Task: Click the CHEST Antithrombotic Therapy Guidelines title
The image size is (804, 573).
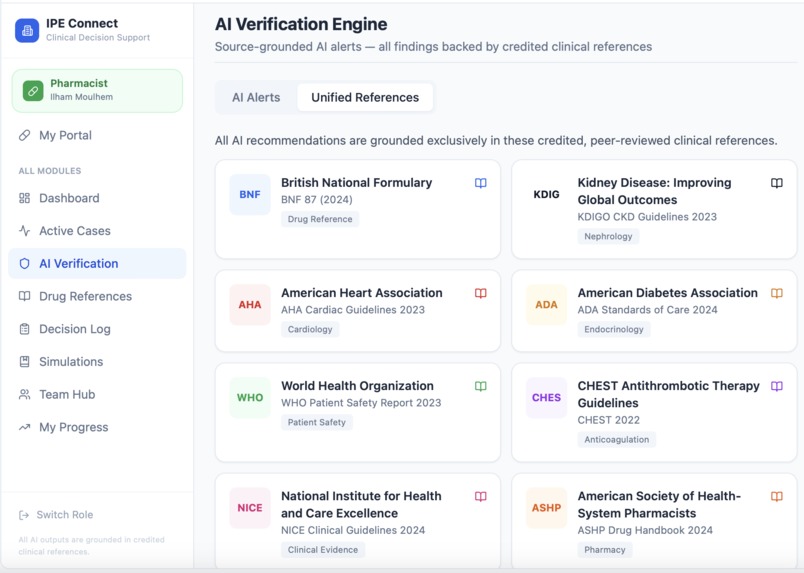Action: 669,394
